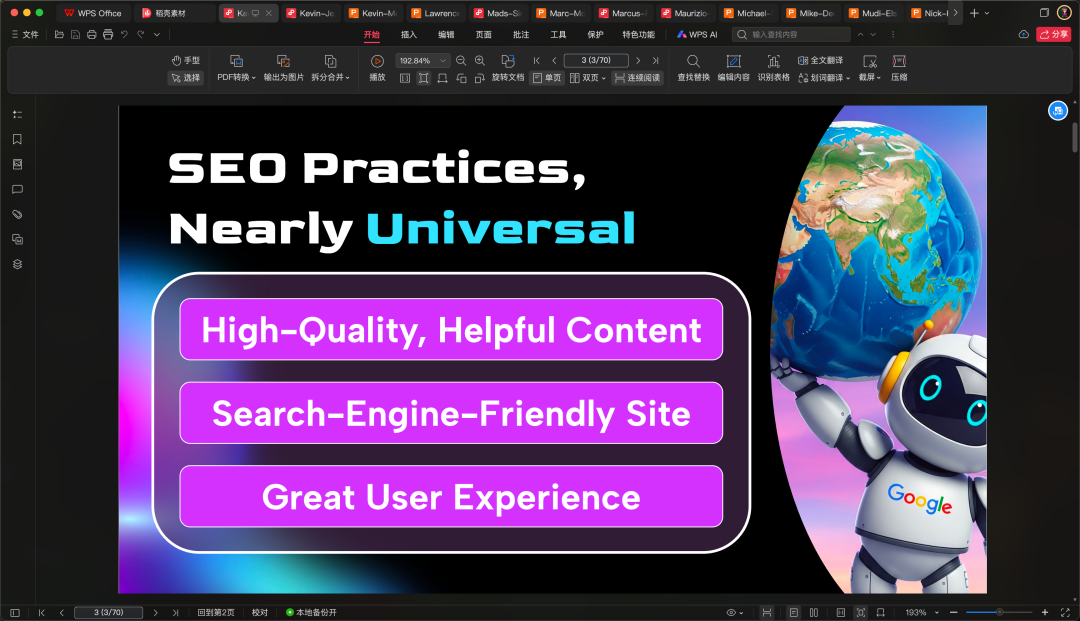The width and height of the screenshot is (1080, 621).
Task: Select the Hand tool (手型)
Action: coord(186,61)
